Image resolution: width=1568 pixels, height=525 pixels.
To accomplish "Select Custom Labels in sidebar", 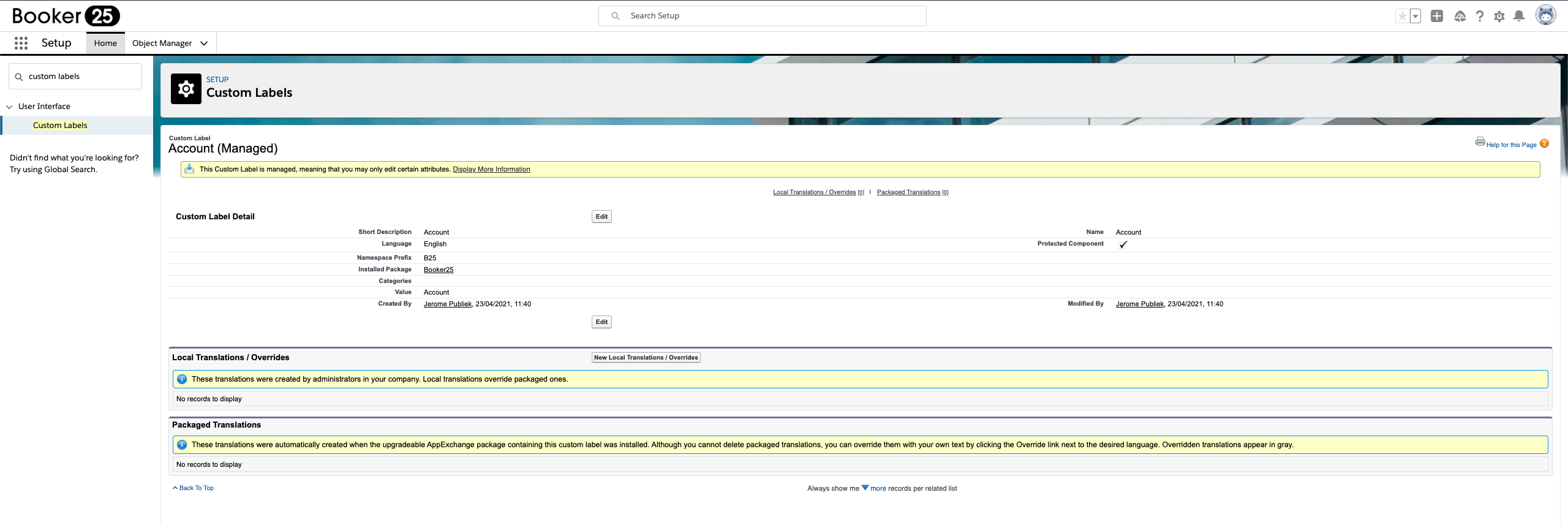I will coord(60,126).
